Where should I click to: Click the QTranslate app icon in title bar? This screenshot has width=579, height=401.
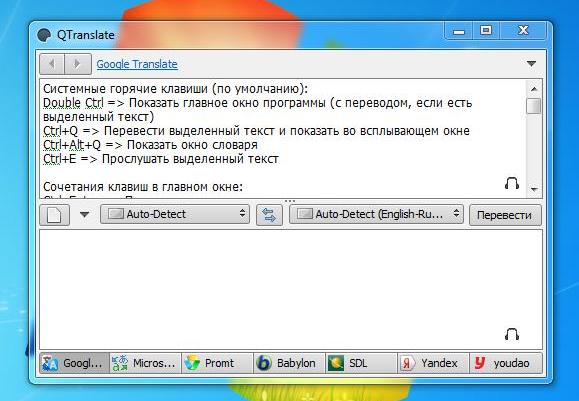(44, 35)
